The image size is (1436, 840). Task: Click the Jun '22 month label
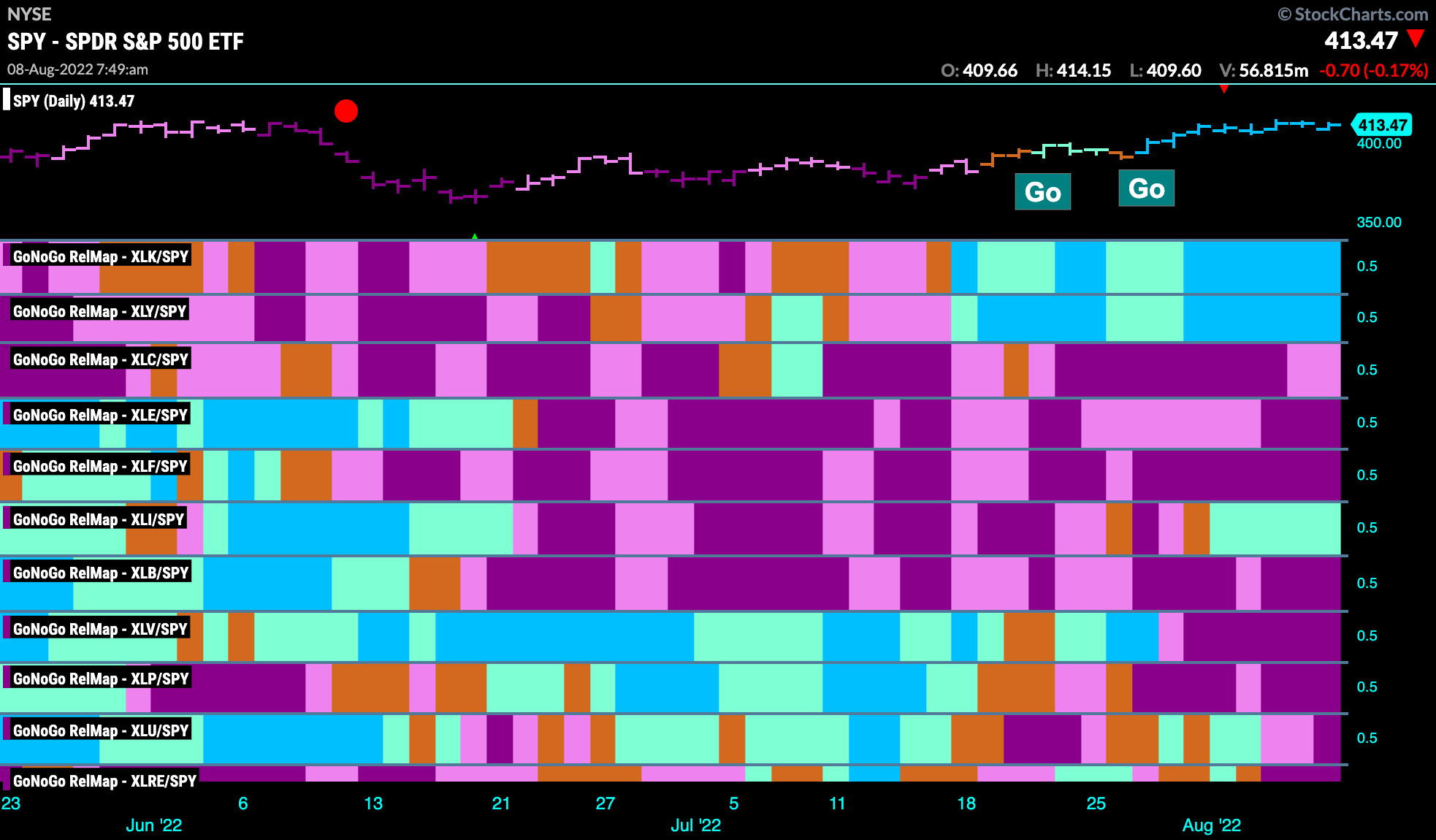[x=153, y=825]
